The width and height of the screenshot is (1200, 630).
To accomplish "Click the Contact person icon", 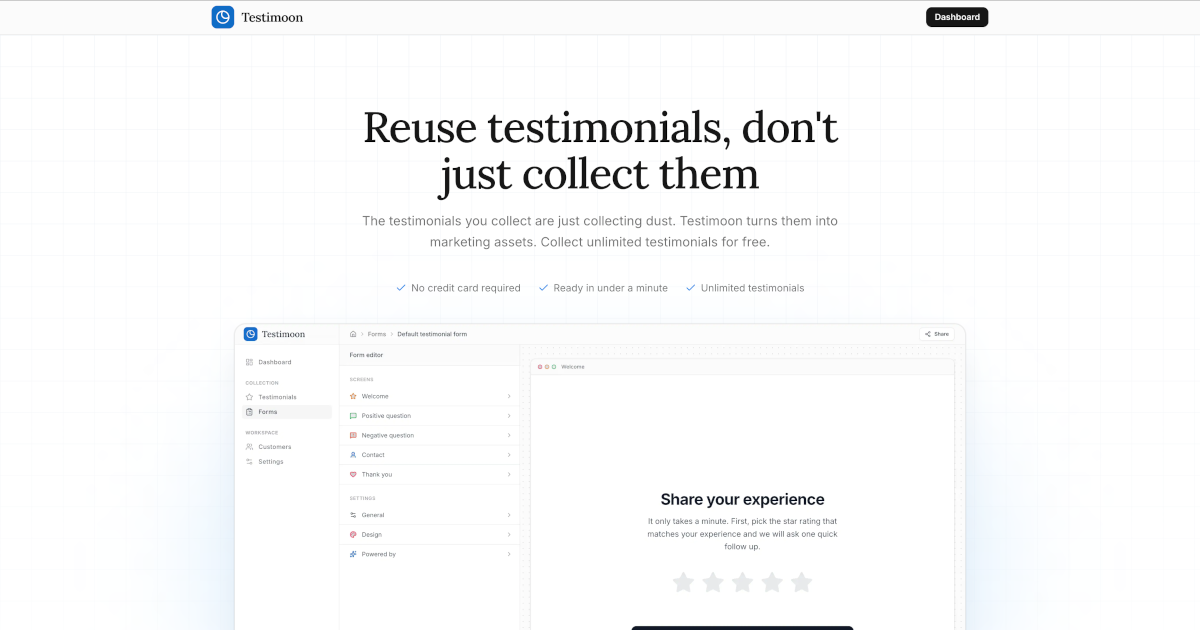I will click(353, 455).
